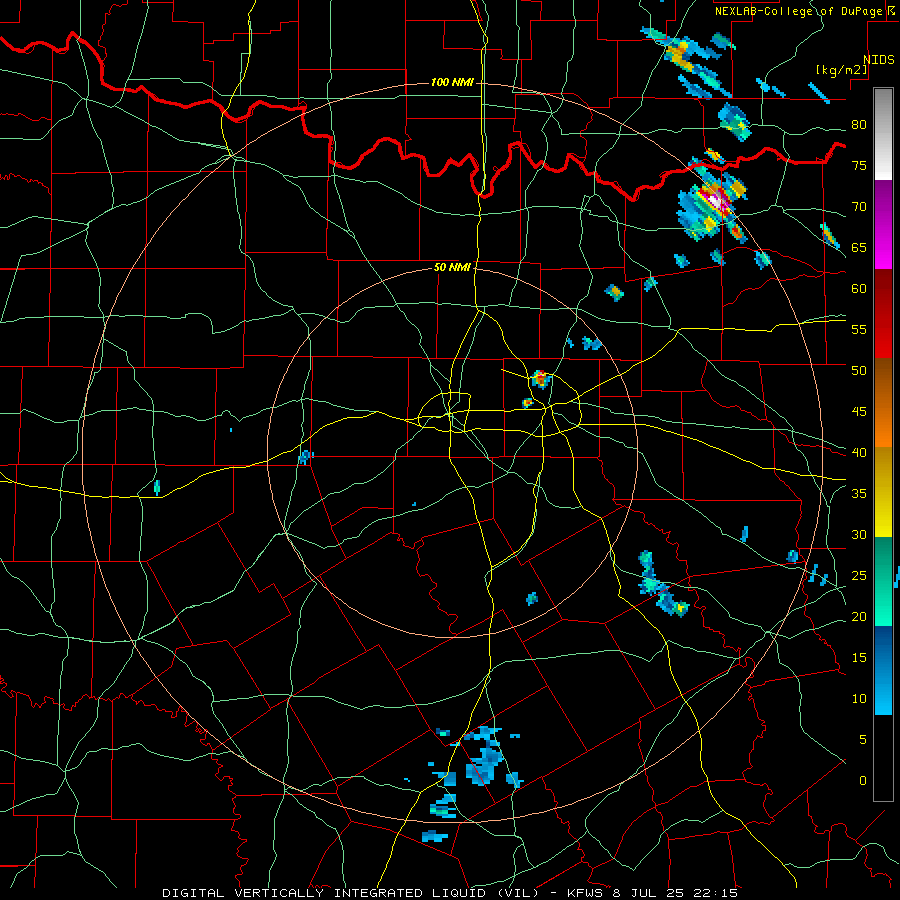900x900 pixels.
Task: Click the scale value 15
Action: [x=859, y=657]
